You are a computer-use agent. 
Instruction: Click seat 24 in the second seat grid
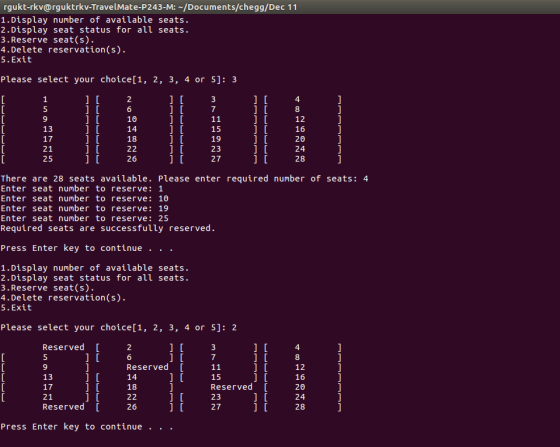click(300, 397)
